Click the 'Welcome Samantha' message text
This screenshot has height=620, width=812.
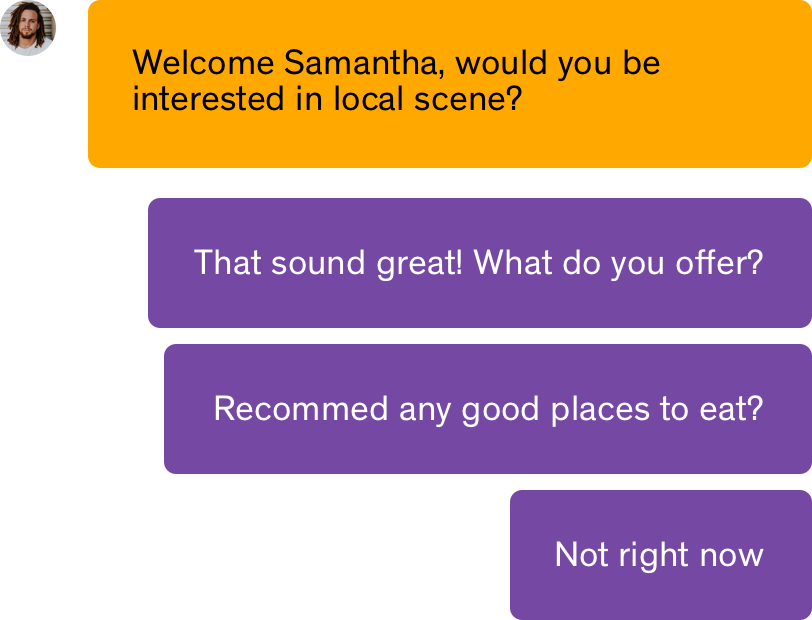(x=396, y=81)
